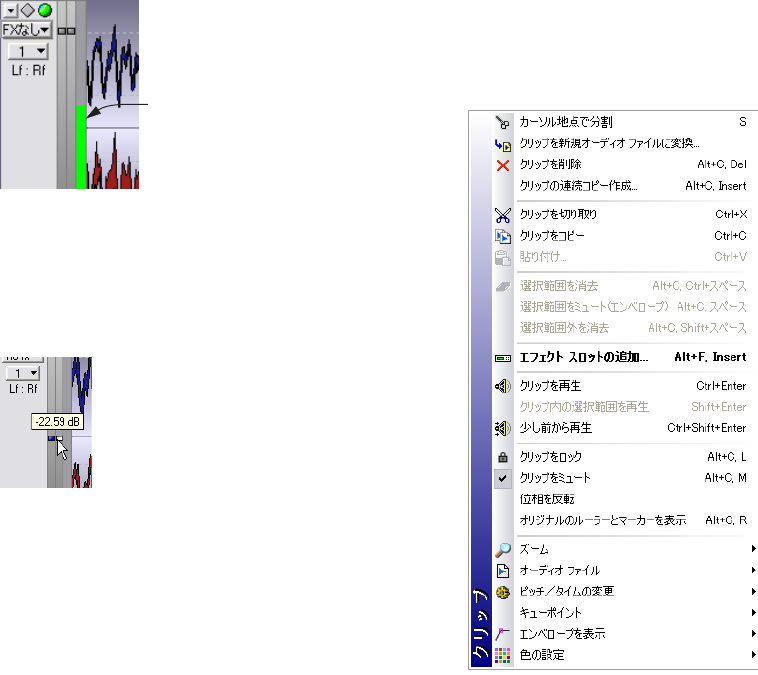Toggle the クリップをミュート checkmark
Viewport: 758px width, 675px height.
click(x=503, y=478)
